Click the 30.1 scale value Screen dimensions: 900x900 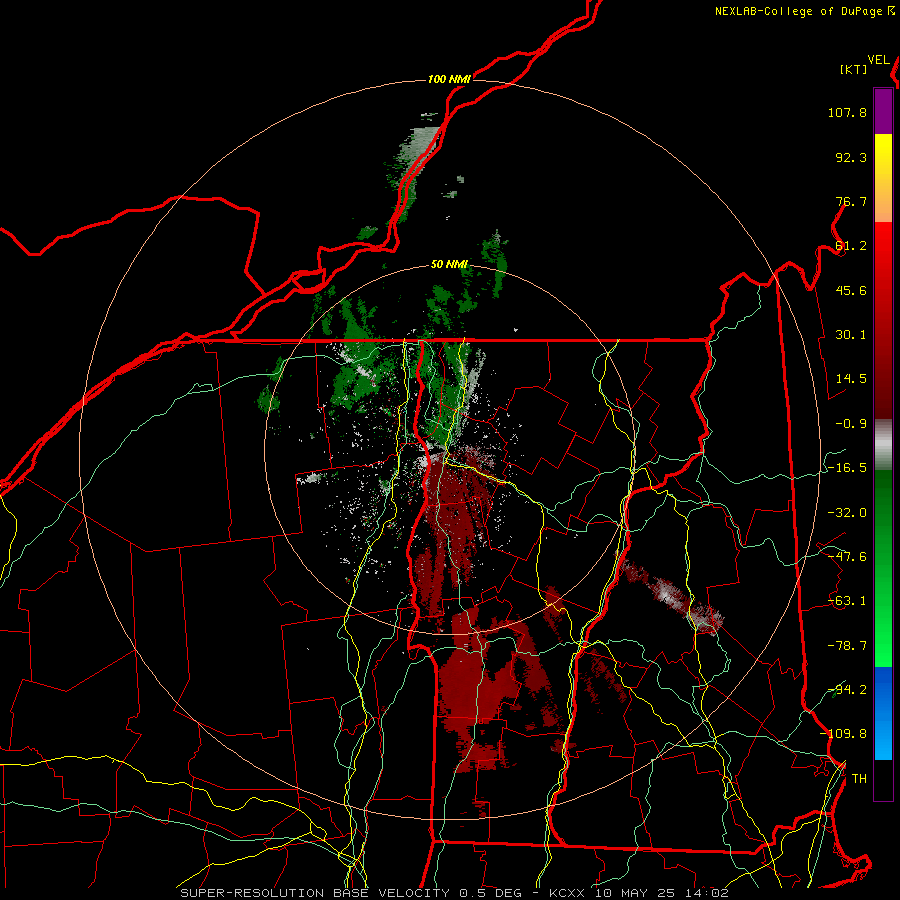point(851,335)
